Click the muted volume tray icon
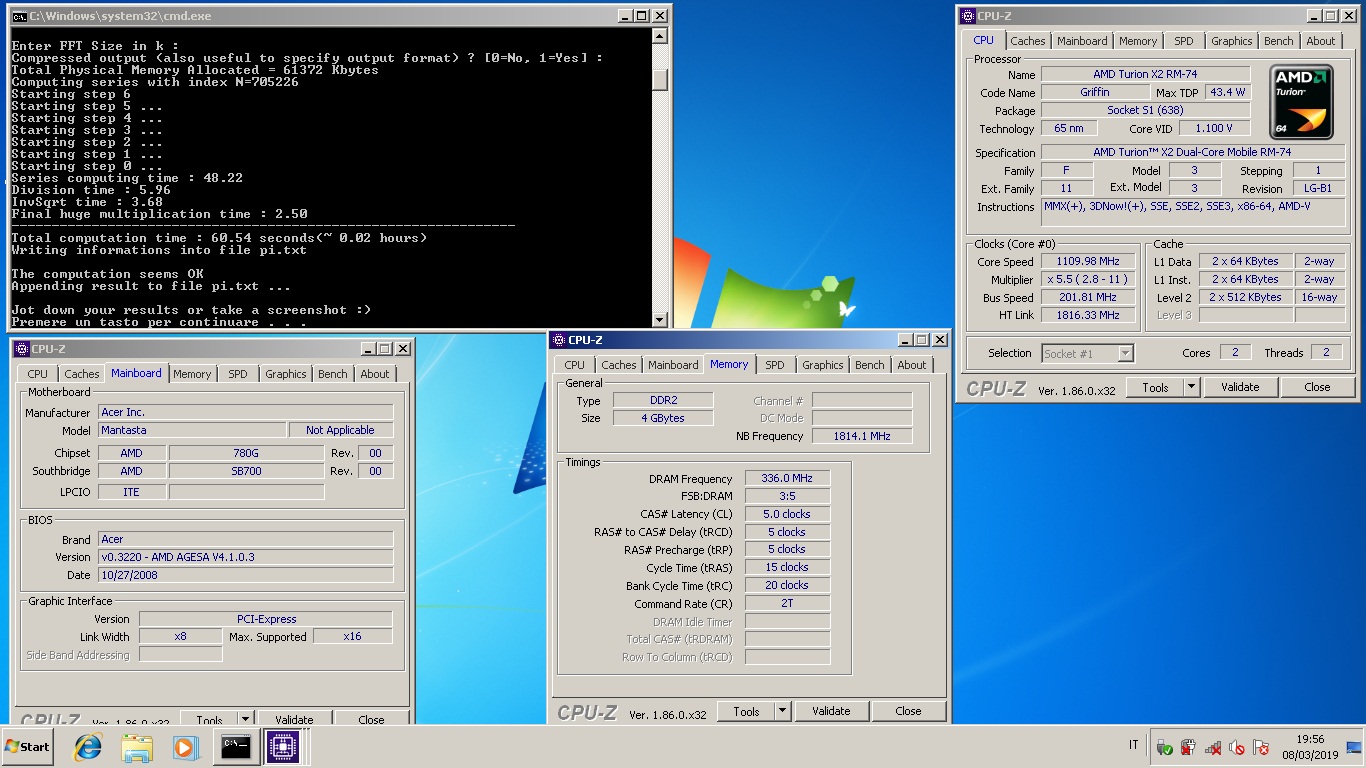This screenshot has height=768, width=1366. point(1237,747)
